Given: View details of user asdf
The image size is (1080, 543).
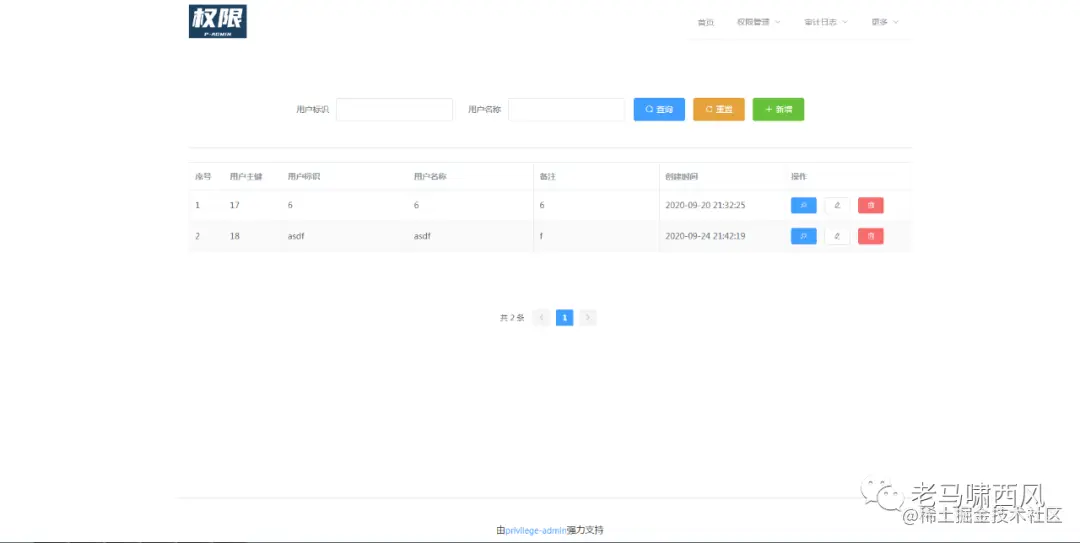Looking at the screenshot, I should (x=804, y=236).
